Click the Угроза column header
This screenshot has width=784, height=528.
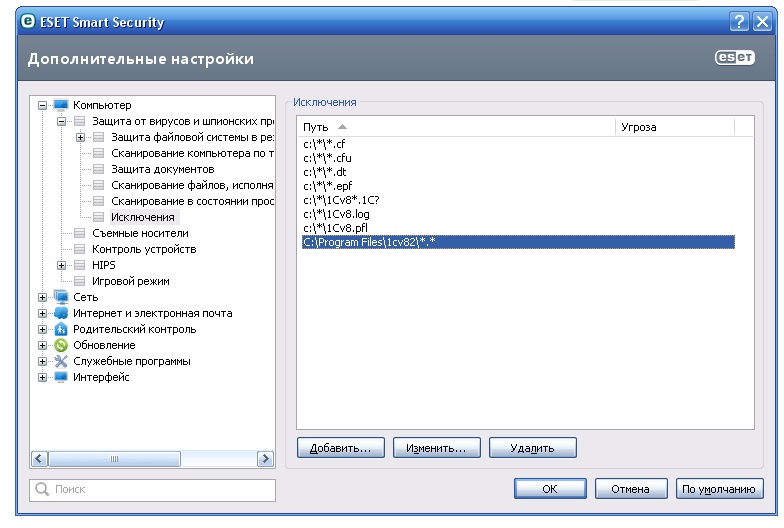coord(675,127)
